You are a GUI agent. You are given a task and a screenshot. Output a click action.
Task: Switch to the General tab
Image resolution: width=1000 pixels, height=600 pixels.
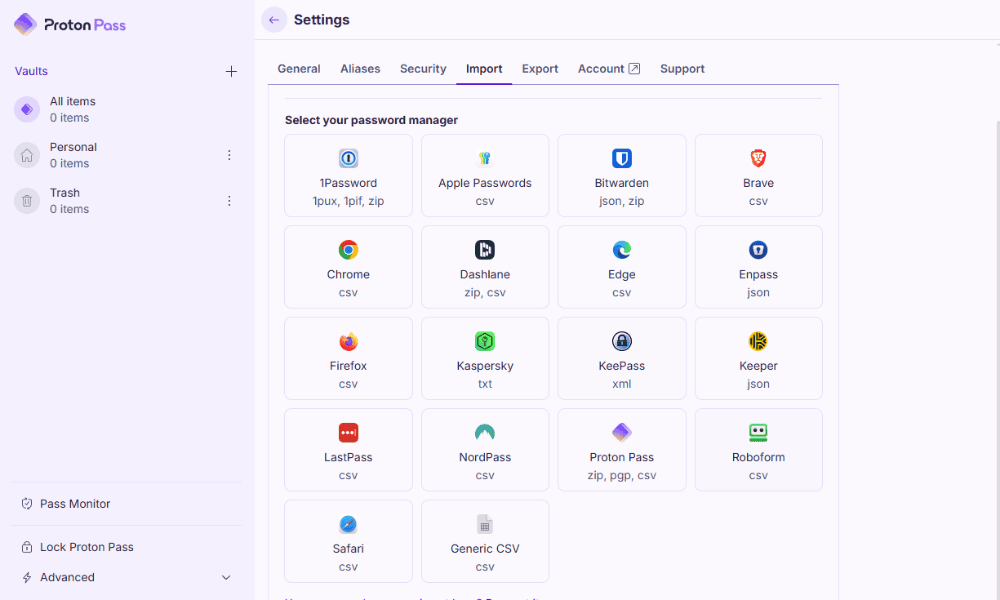point(299,69)
